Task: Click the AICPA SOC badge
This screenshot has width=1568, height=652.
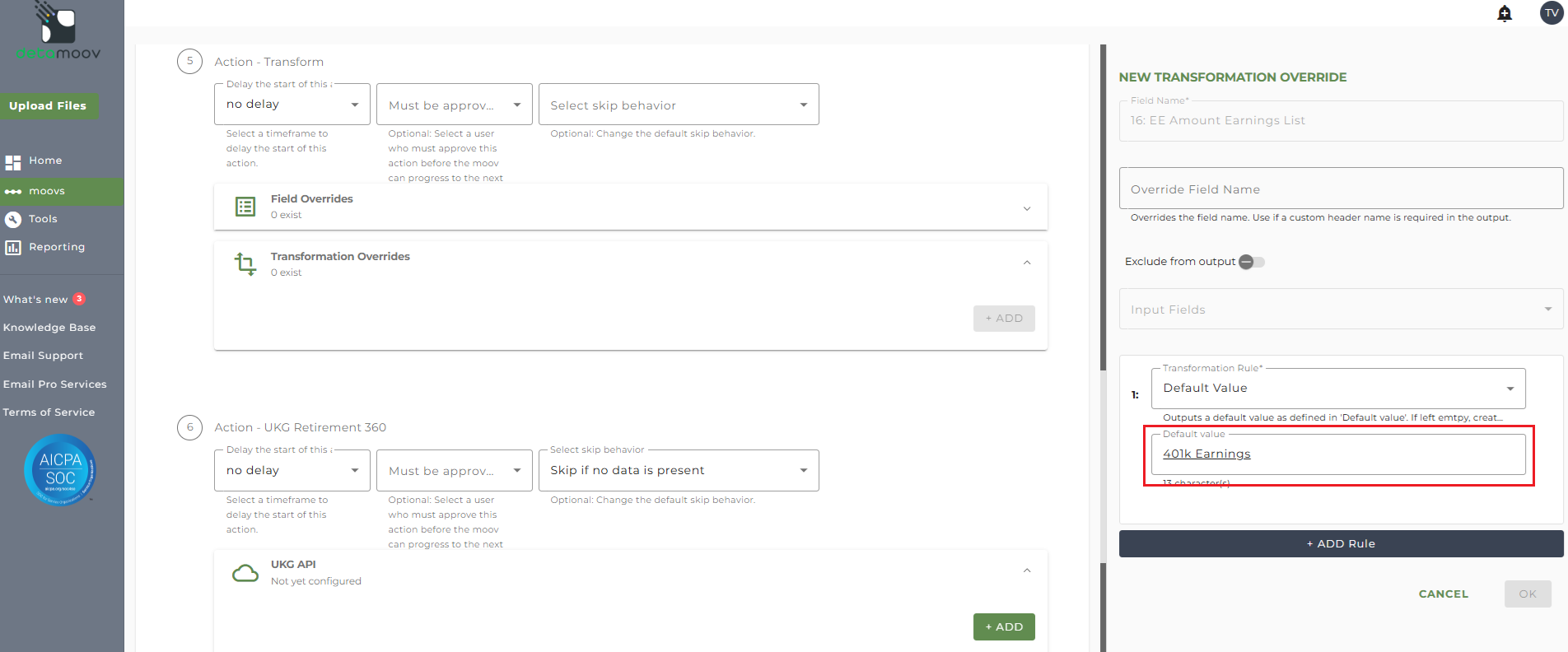Action: pos(60,469)
